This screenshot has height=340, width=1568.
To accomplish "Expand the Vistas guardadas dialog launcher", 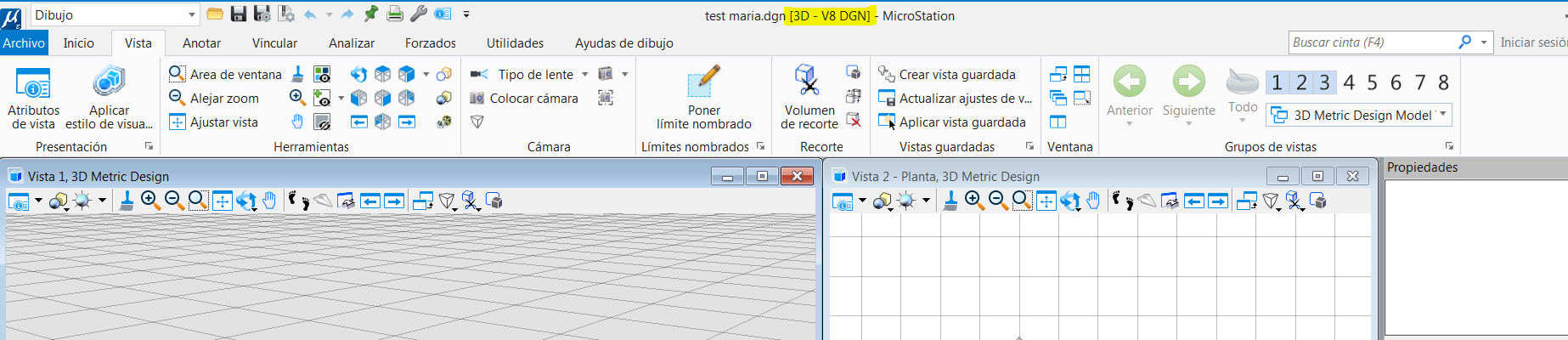I will click(1029, 146).
